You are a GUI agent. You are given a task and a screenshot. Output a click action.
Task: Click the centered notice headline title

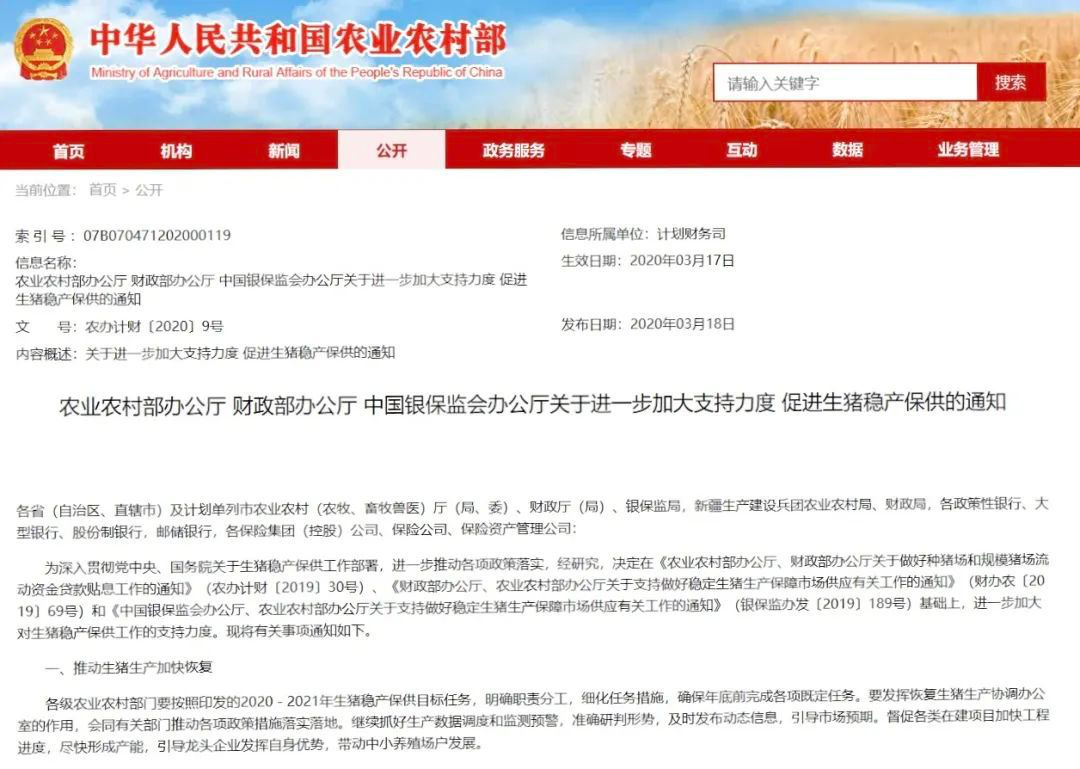(532, 404)
